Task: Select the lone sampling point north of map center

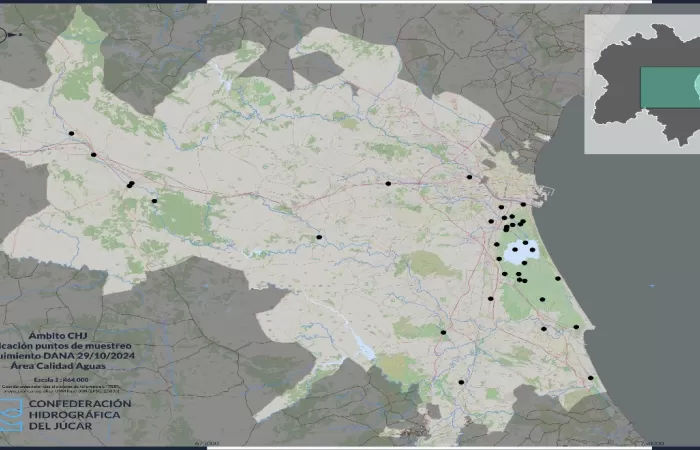Action: (388, 183)
